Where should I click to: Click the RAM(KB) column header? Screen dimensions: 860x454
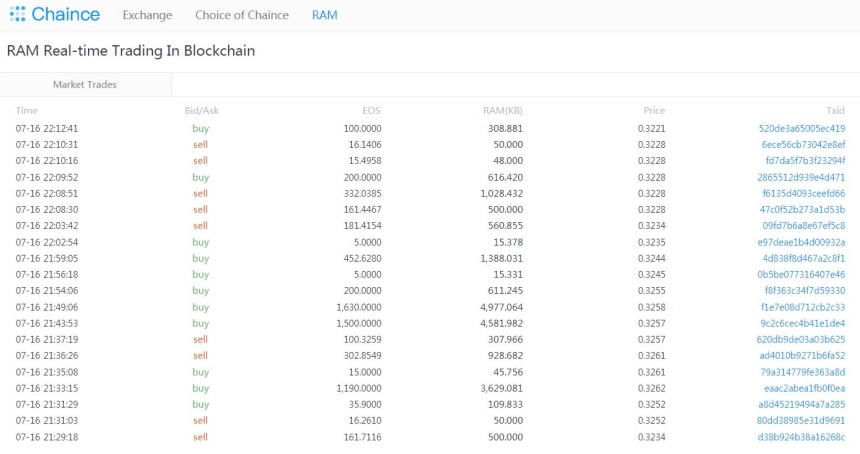click(x=502, y=110)
